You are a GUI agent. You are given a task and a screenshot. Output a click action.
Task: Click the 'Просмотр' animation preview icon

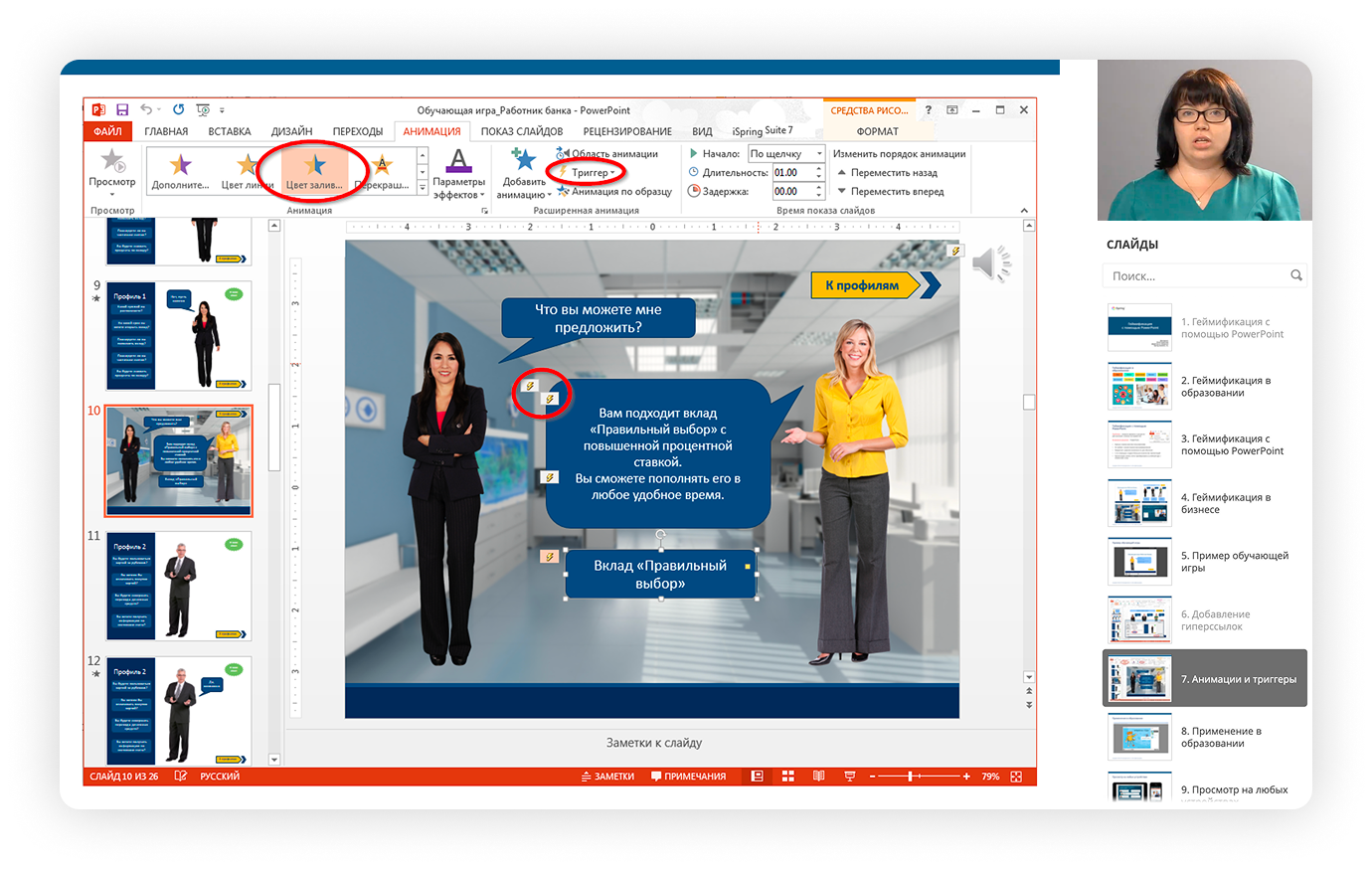[x=112, y=161]
